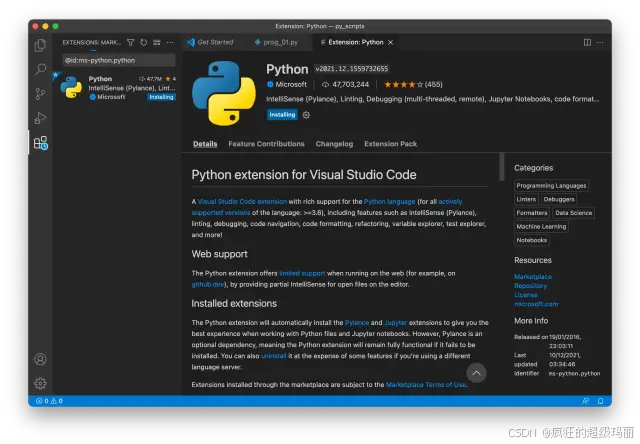
Task: Click the version v2021.12.1559732655 label
Action: [351, 69]
